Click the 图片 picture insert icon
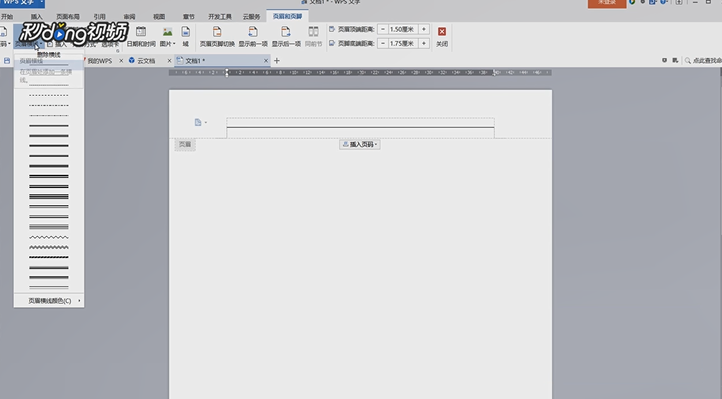Viewport: 722px width, 399px height. [167, 32]
